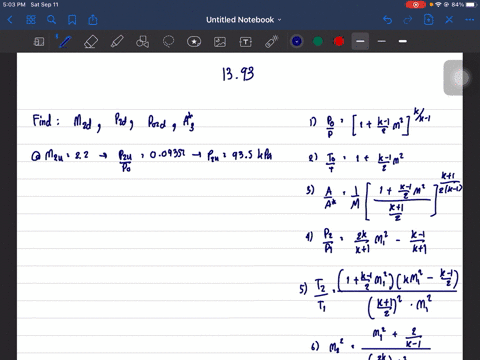
Task: Tap the battery percentage indicator
Action: (457, 5)
